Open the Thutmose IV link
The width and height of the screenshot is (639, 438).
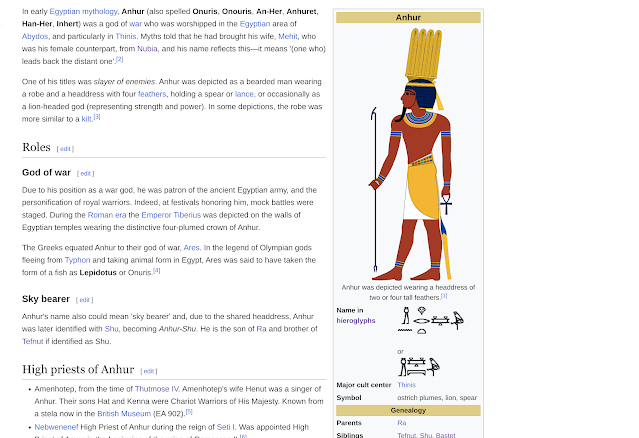point(156,389)
